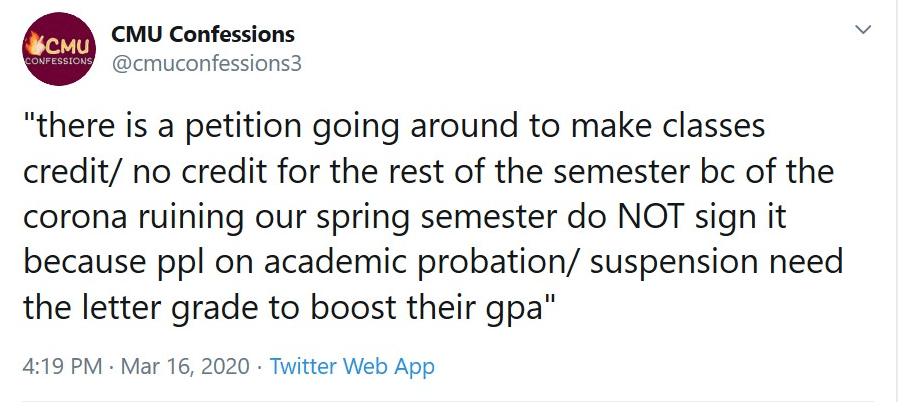Click the Mar 16, 2020 date

[184, 366]
